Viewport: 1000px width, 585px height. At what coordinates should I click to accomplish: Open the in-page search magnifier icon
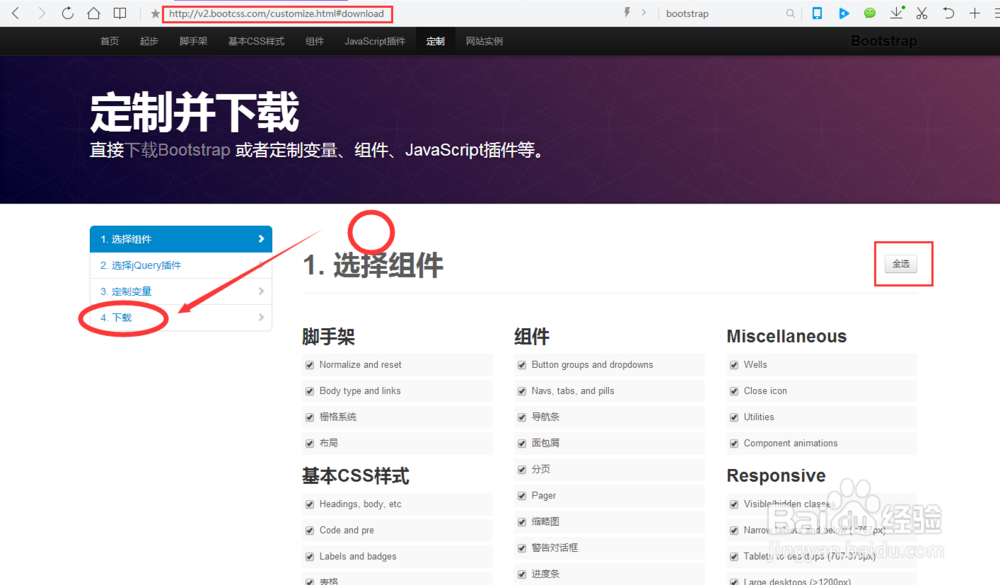click(x=790, y=13)
